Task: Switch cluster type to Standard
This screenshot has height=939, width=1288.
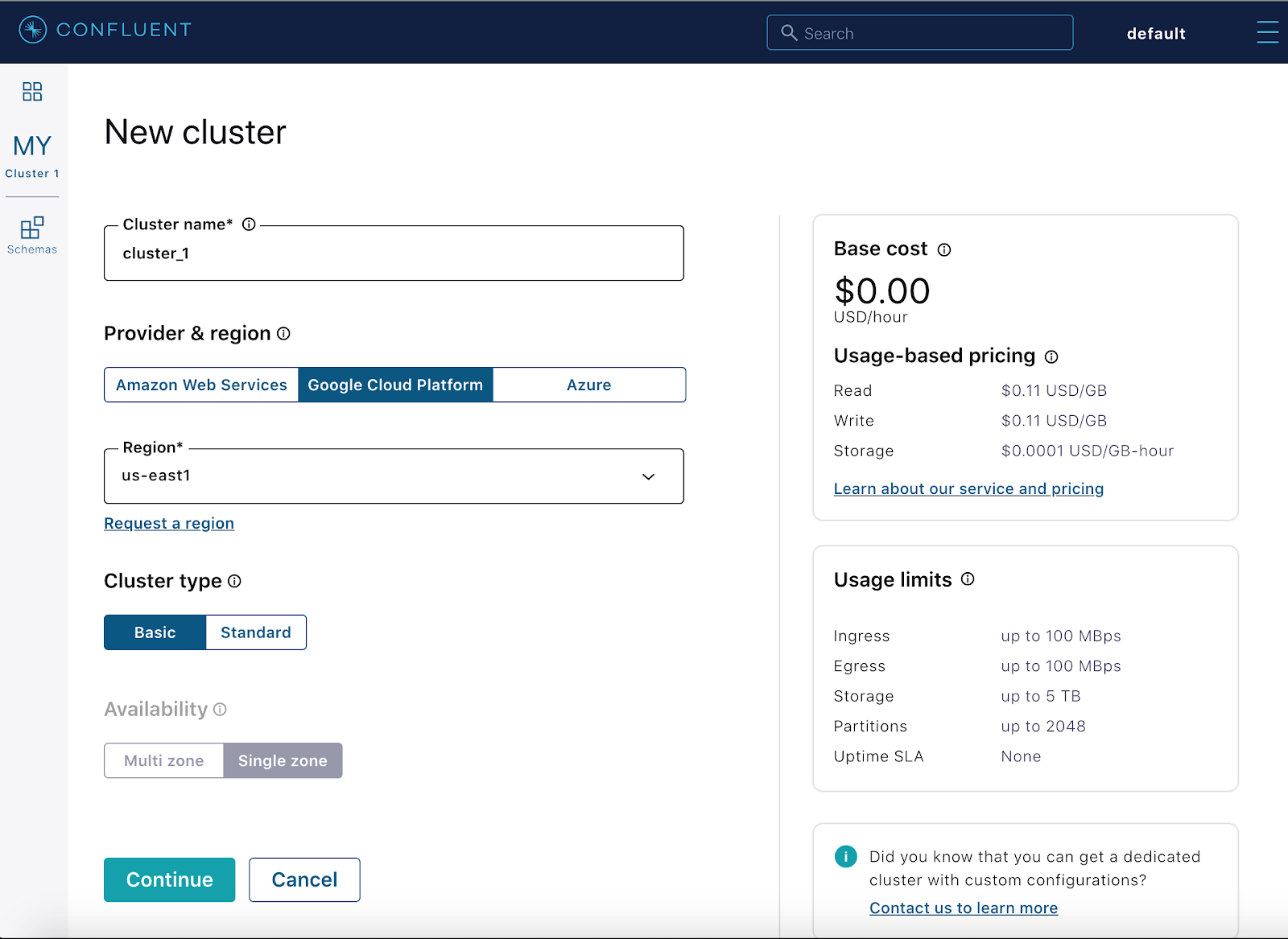Action: [x=255, y=632]
